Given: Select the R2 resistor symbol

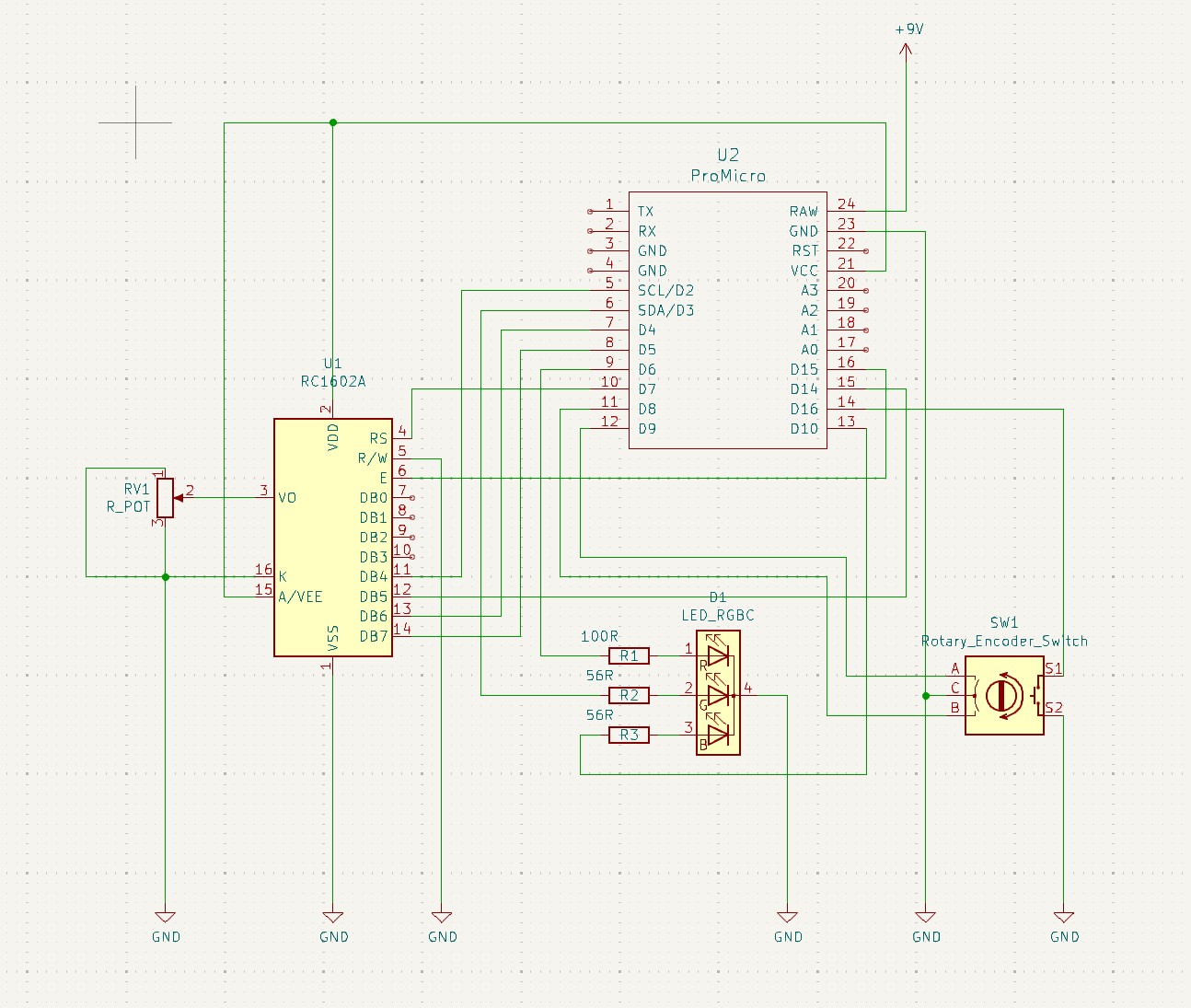Looking at the screenshot, I should [629, 696].
